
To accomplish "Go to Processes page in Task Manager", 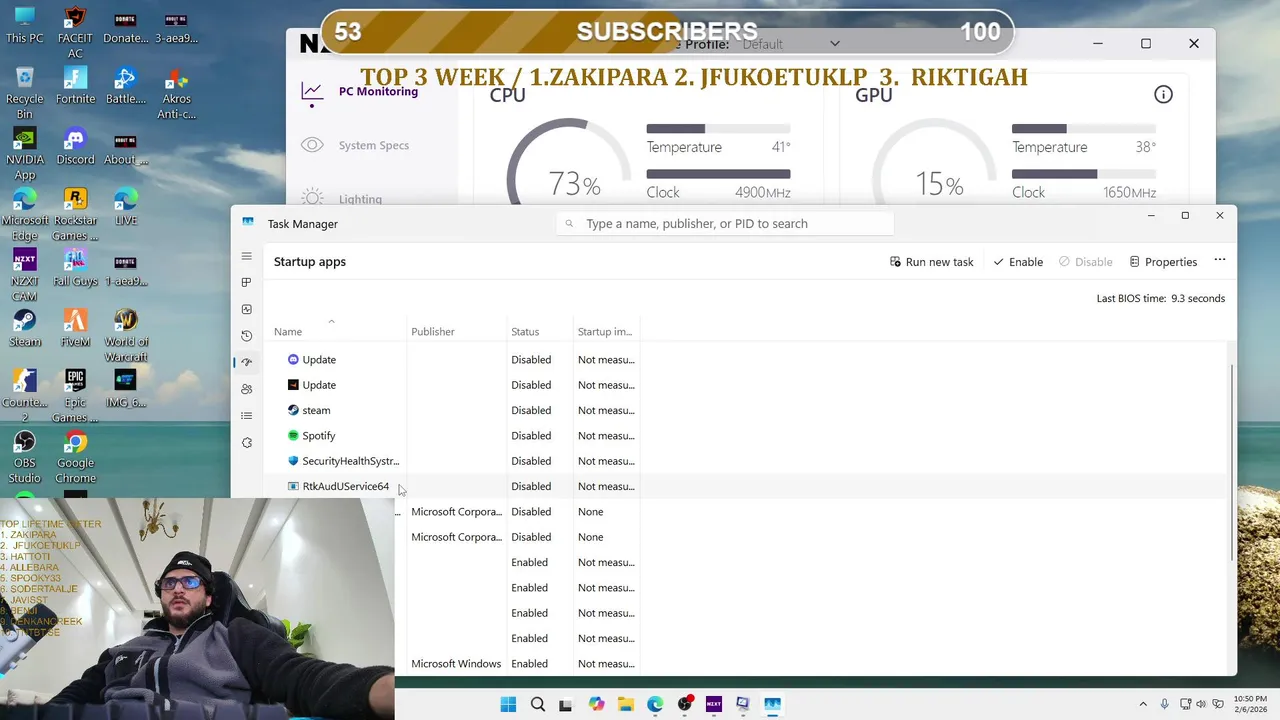I will pos(247,283).
